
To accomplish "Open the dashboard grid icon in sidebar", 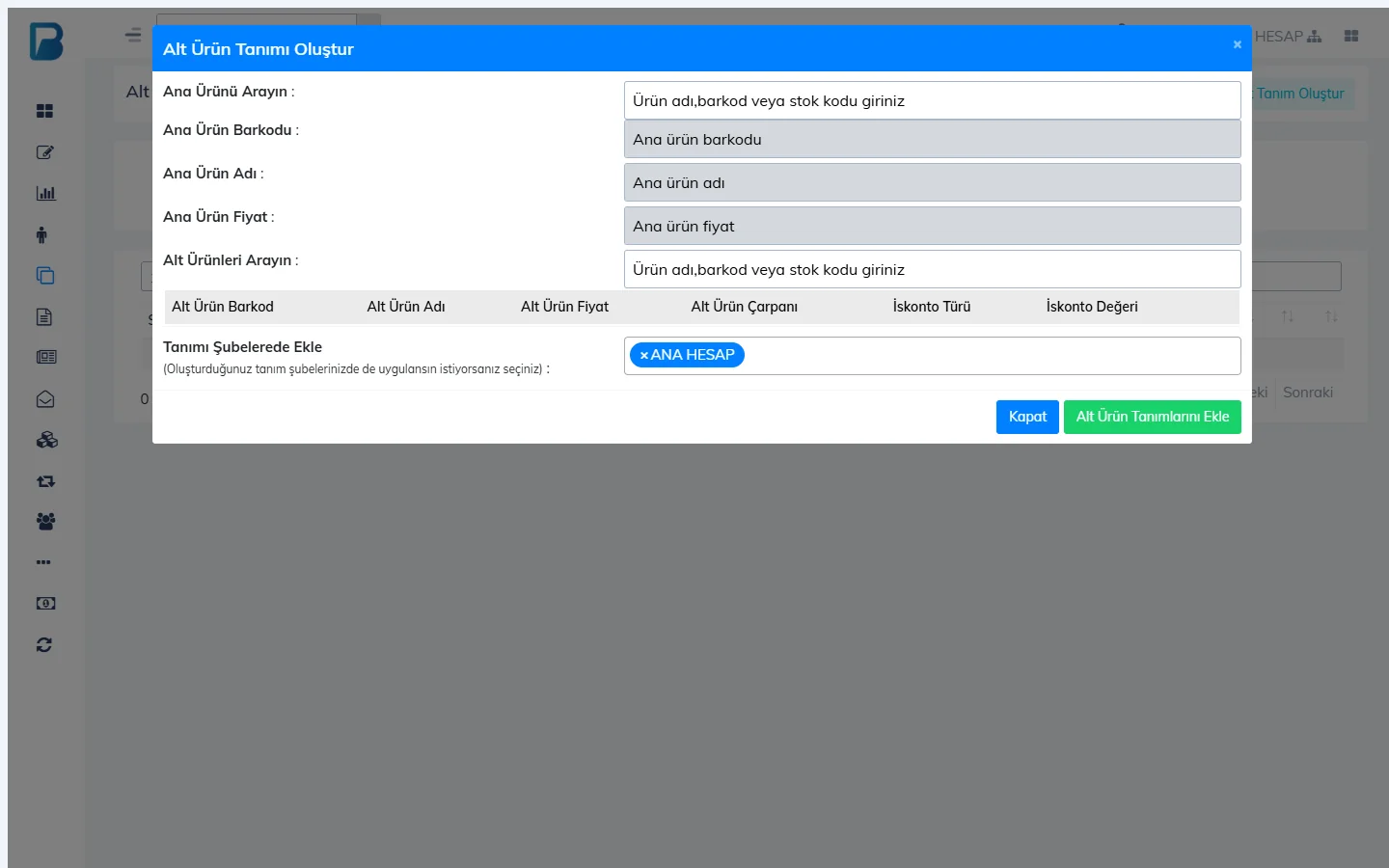I will [x=44, y=111].
